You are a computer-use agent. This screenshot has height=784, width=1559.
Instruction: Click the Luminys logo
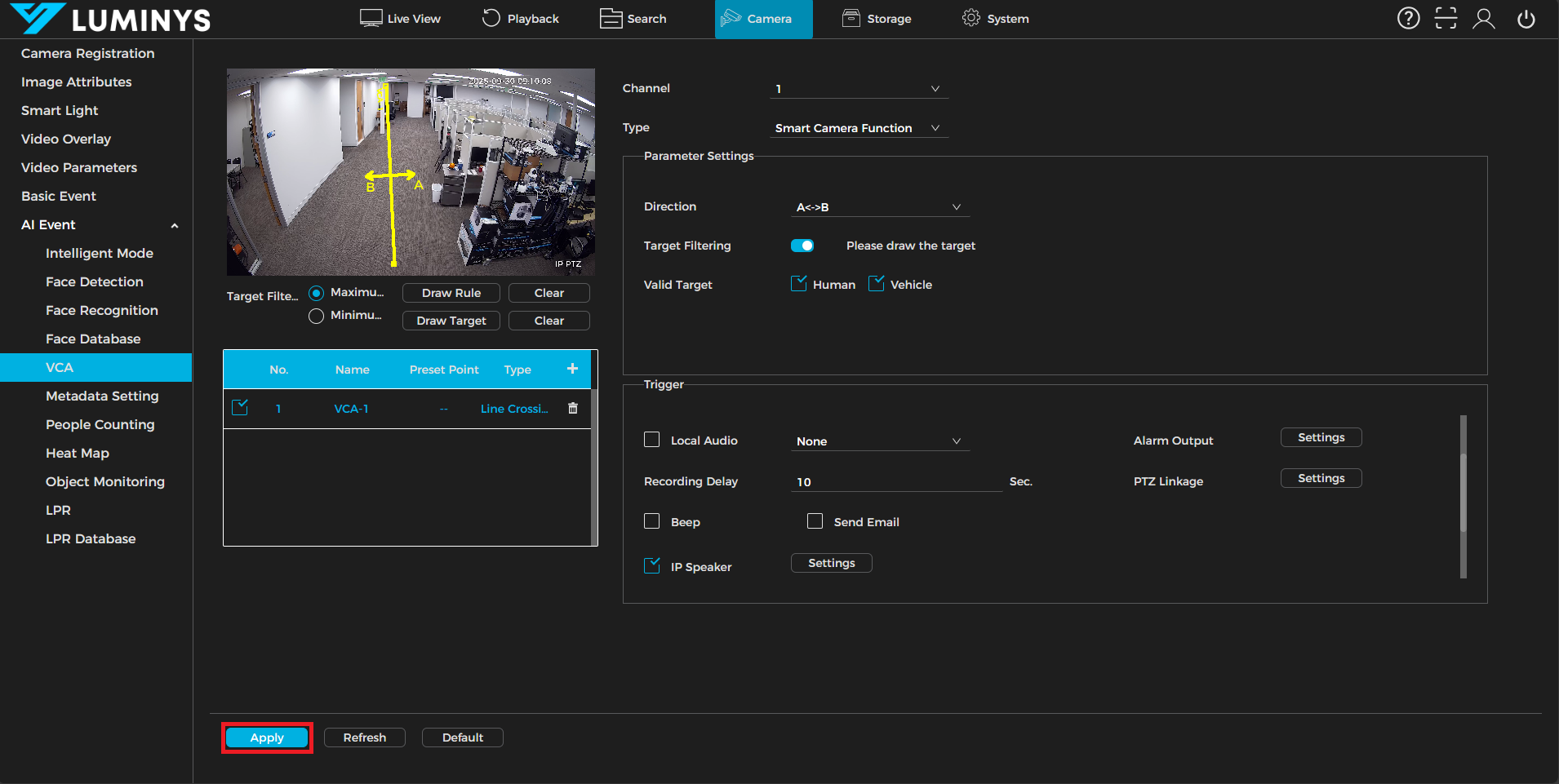pyautogui.click(x=111, y=19)
